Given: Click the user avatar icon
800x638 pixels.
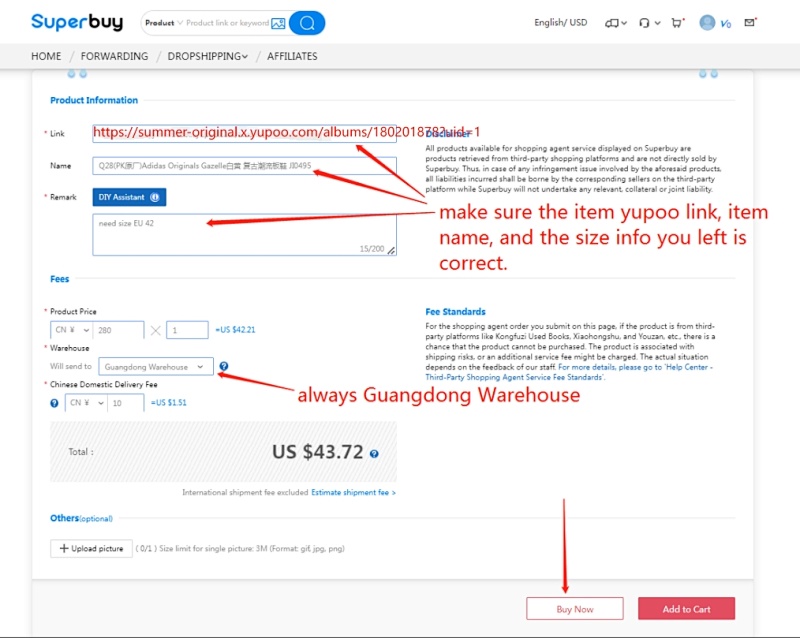Looking at the screenshot, I should point(707,22).
